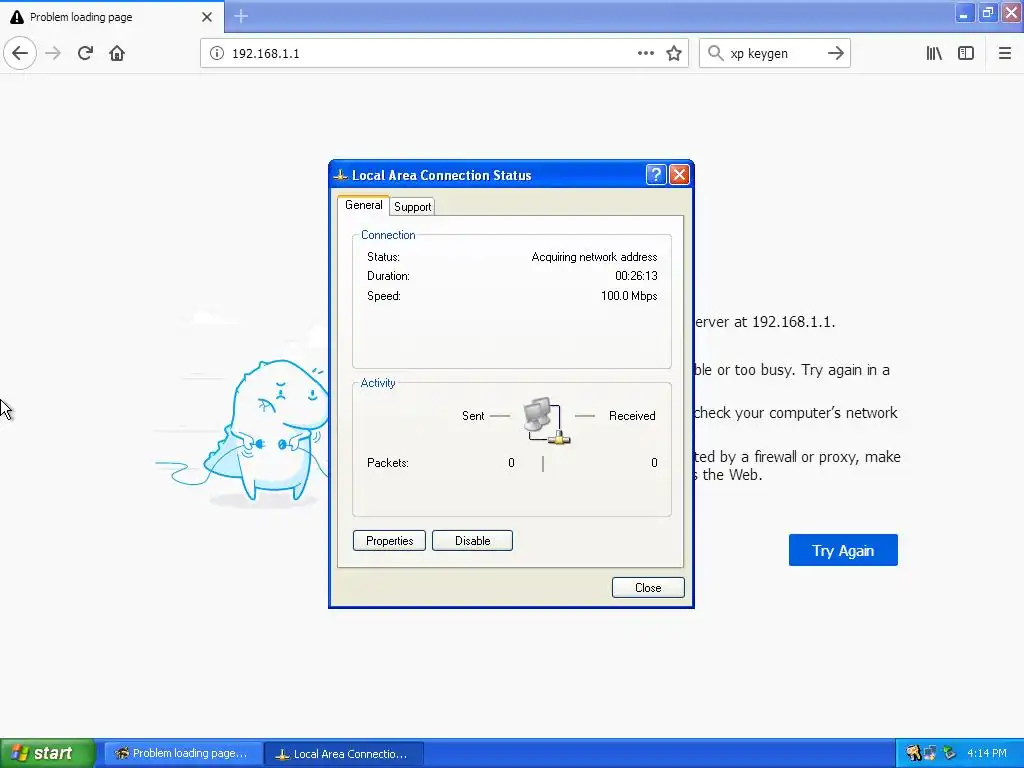Select the Problem loading page browser tab
Image resolution: width=1024 pixels, height=768 pixels.
click(112, 17)
